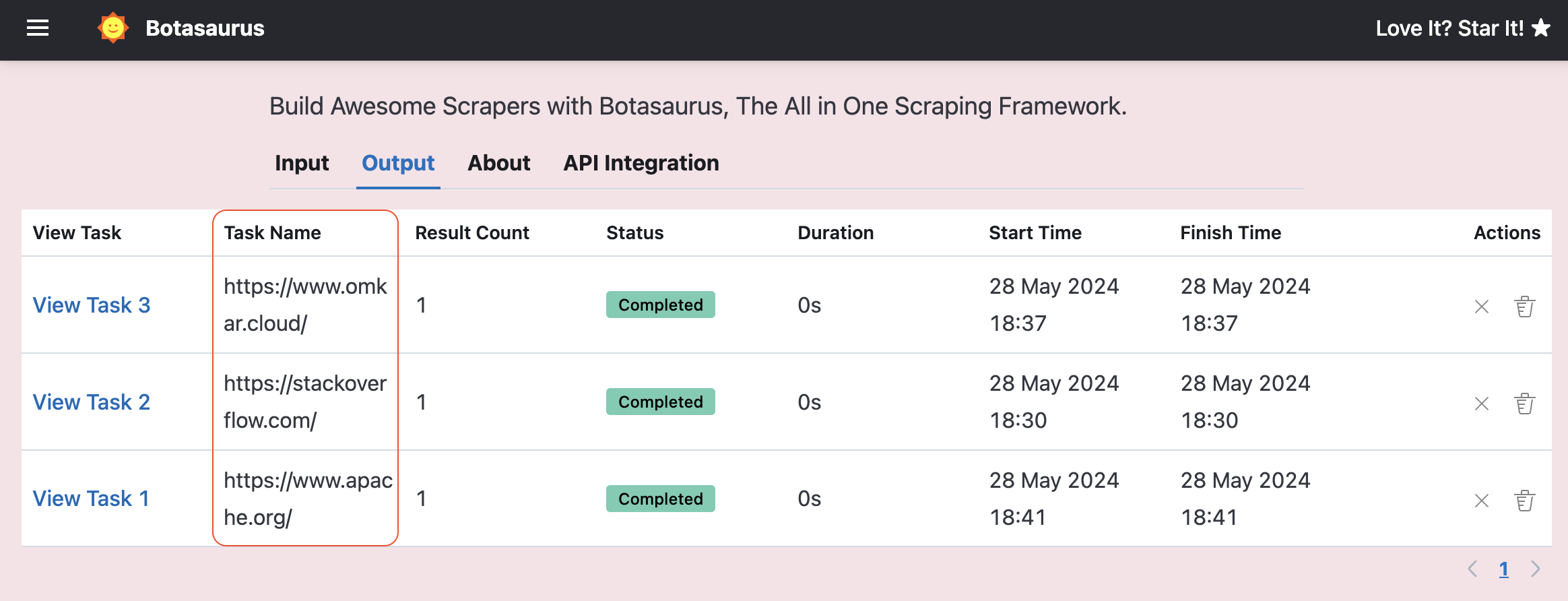Go to the previous page arrow
The width and height of the screenshot is (1568, 601).
[1472, 569]
